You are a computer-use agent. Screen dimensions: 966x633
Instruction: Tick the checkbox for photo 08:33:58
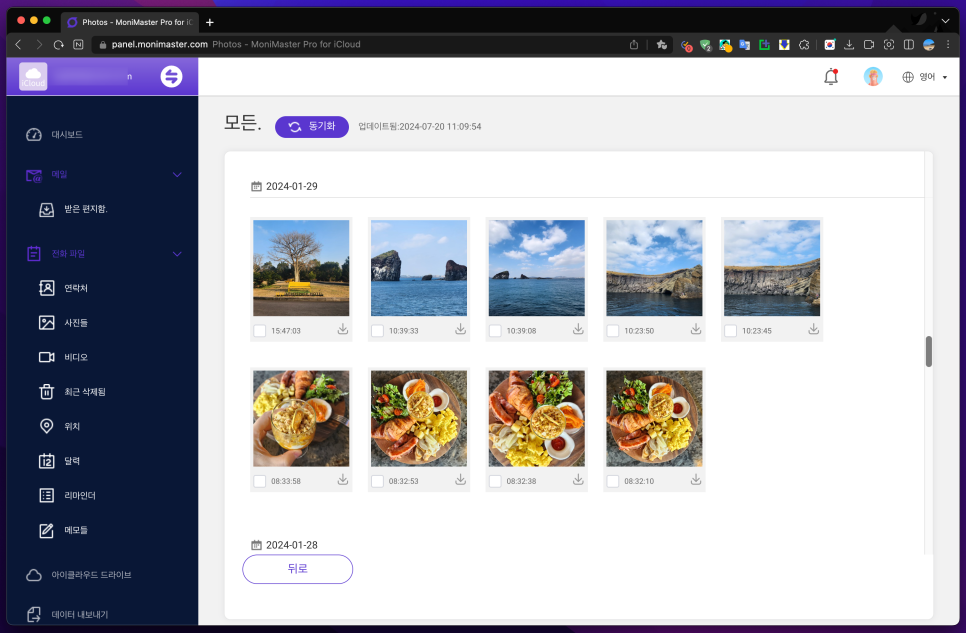tap(260, 481)
